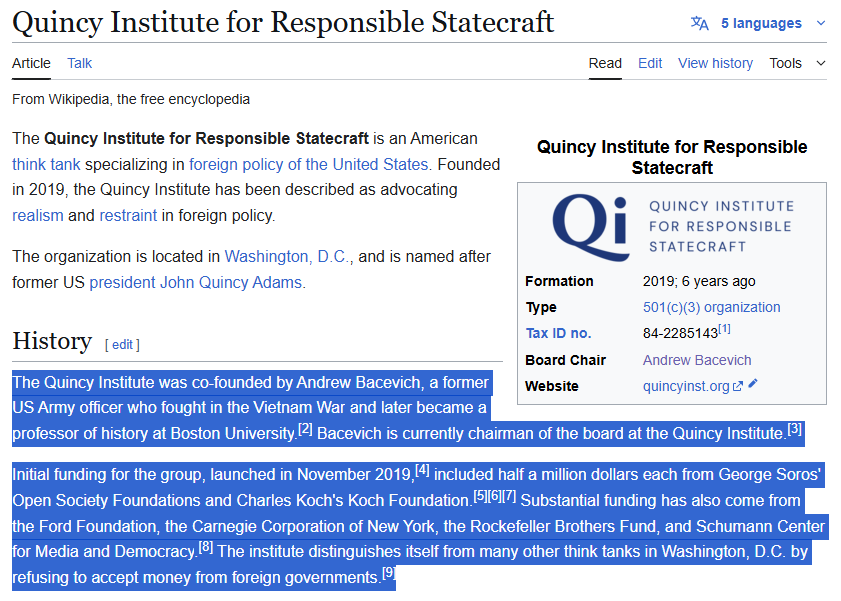Open citation [5] after Koch Foundation
This screenshot has width=841, height=601.
pos(480,496)
